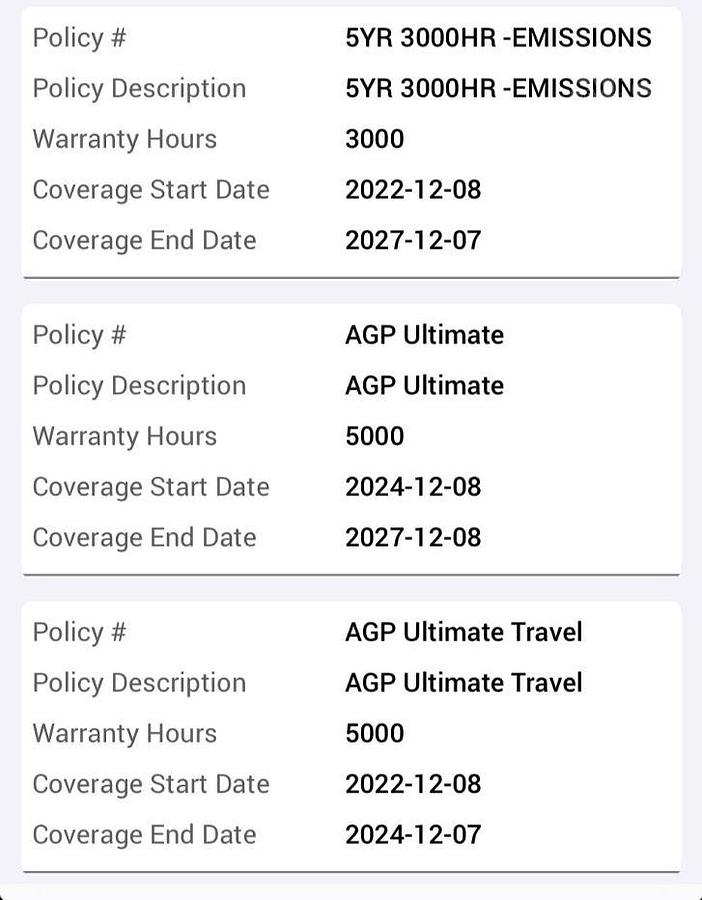Click AGP Ultimate card's Policy Description value
The image size is (702, 900).
pyautogui.click(x=424, y=386)
